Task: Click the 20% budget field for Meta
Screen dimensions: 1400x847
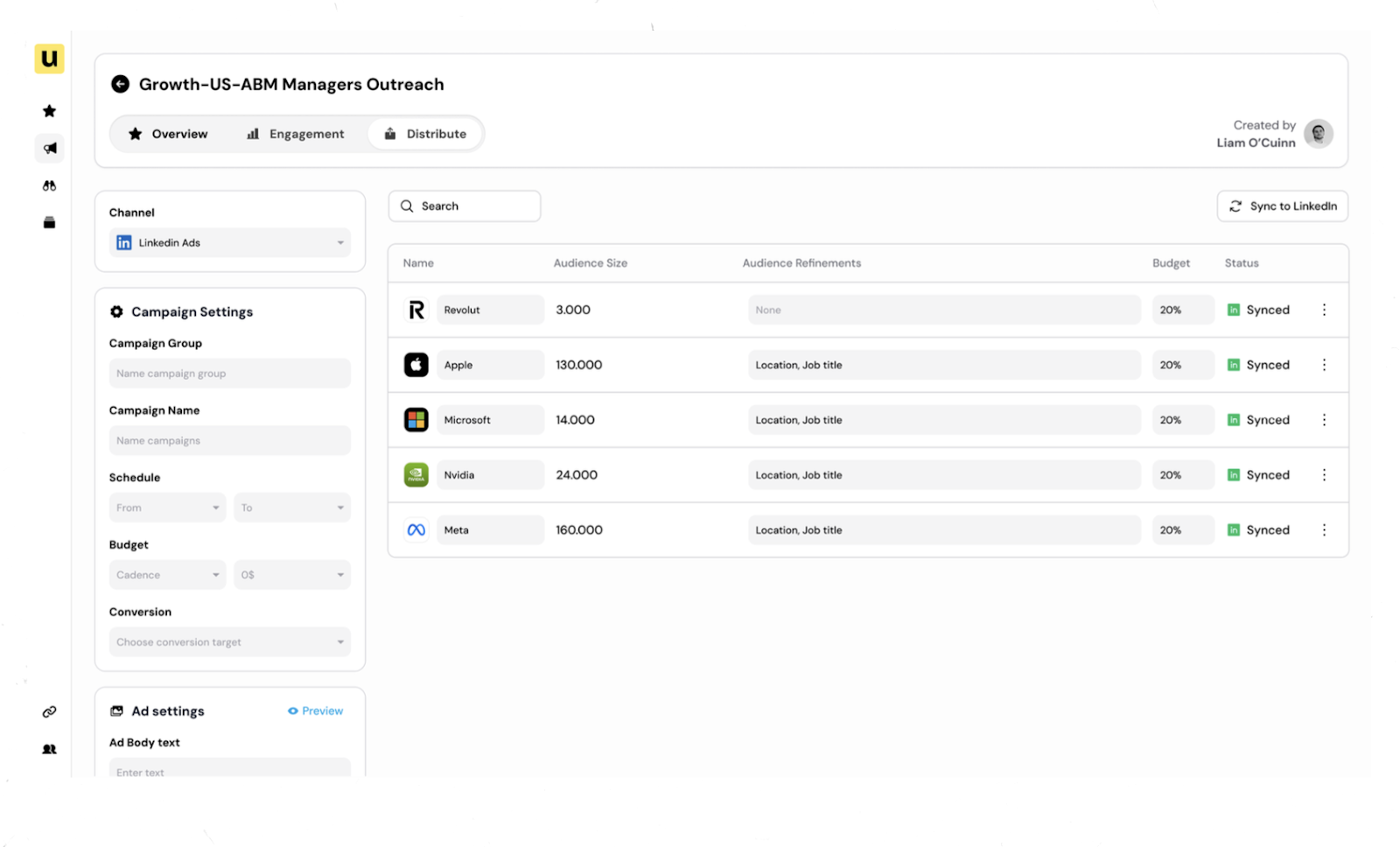Action: pos(1183,530)
